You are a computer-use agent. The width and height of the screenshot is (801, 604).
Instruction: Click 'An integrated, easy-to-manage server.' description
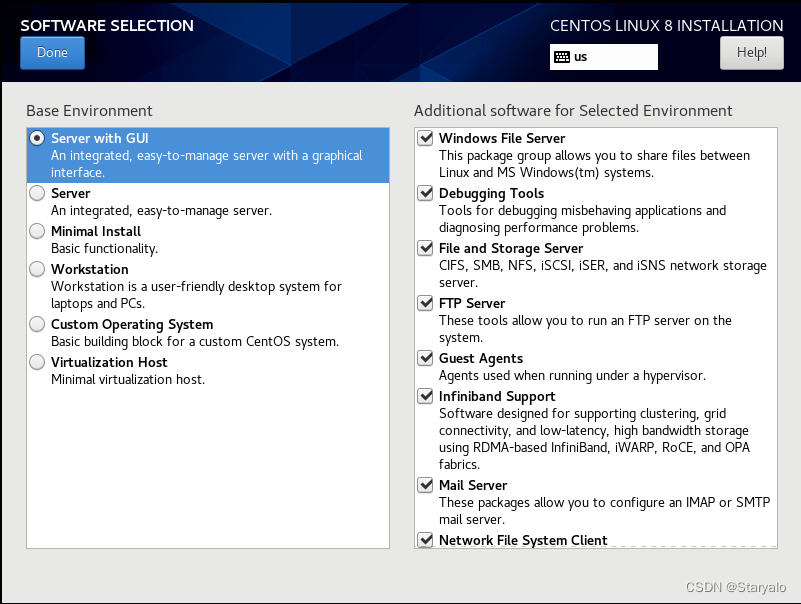coord(161,211)
